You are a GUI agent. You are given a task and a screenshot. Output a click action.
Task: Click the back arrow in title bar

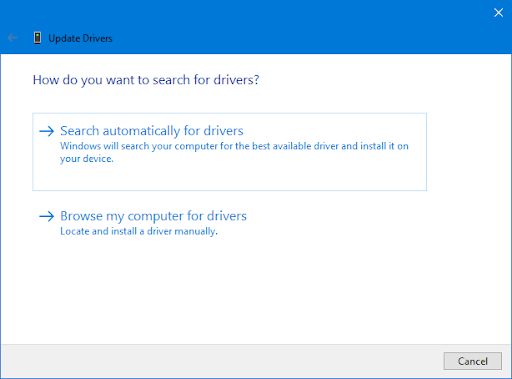[12, 38]
